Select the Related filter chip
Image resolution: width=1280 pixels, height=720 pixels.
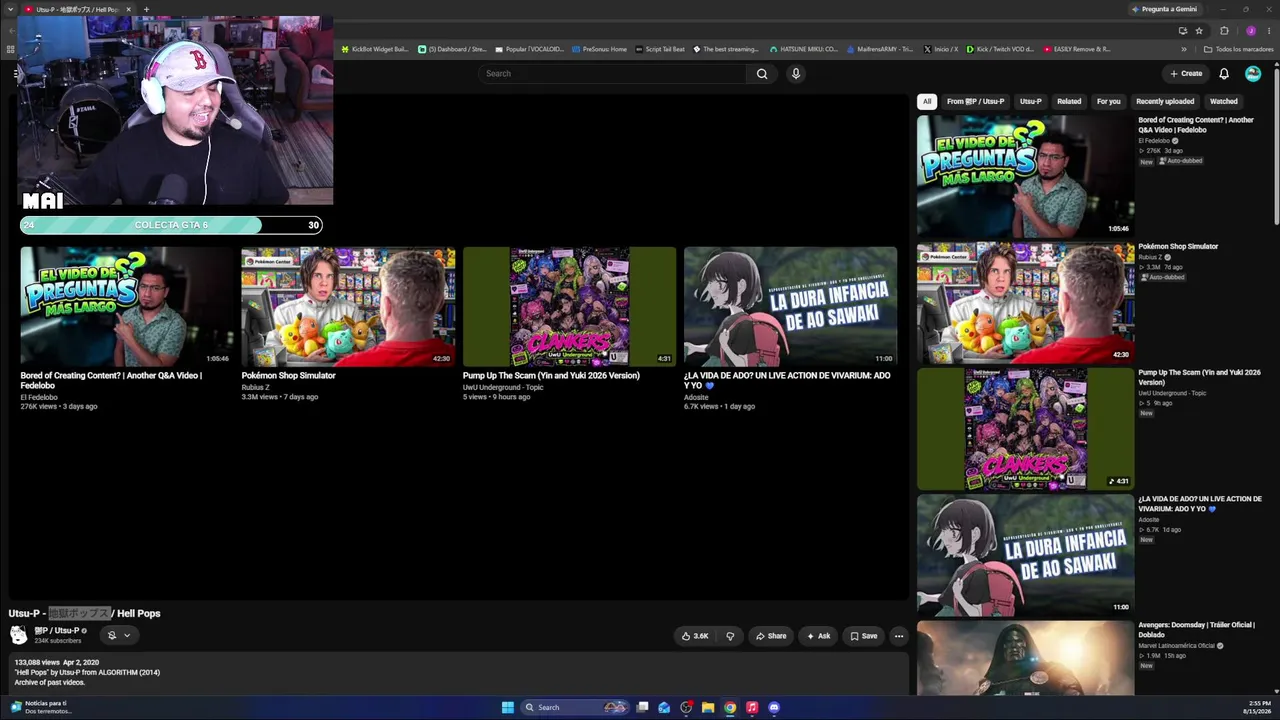1069,101
